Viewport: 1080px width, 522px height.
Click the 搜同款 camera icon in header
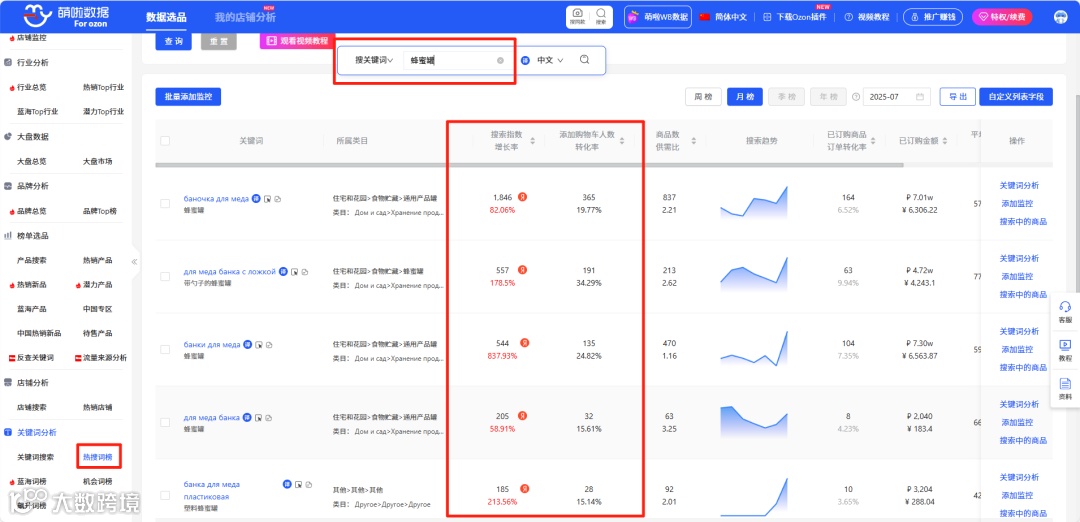pyautogui.click(x=577, y=17)
